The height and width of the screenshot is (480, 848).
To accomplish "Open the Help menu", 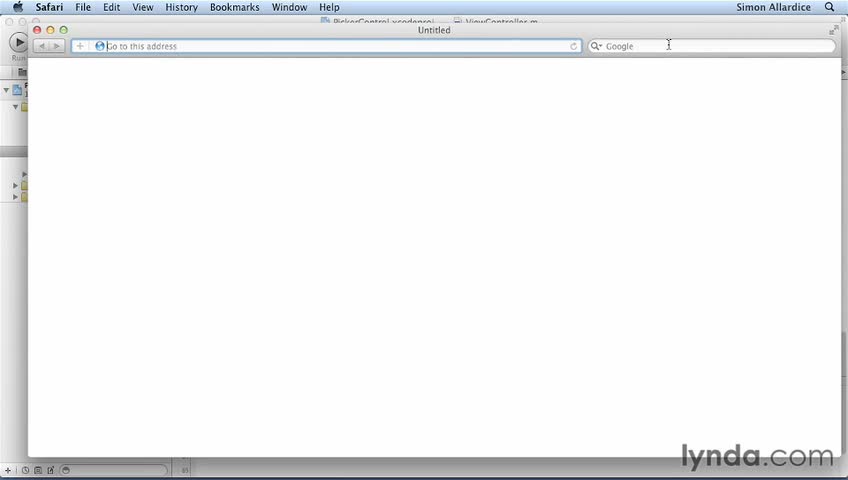I will [329, 7].
